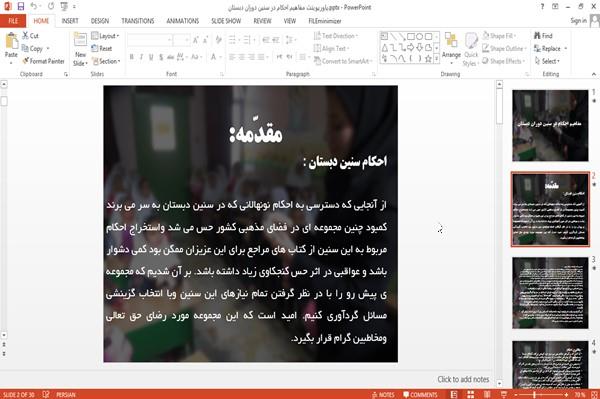
Task: Insert a text box from shapes gallery
Action: pos(384,37)
